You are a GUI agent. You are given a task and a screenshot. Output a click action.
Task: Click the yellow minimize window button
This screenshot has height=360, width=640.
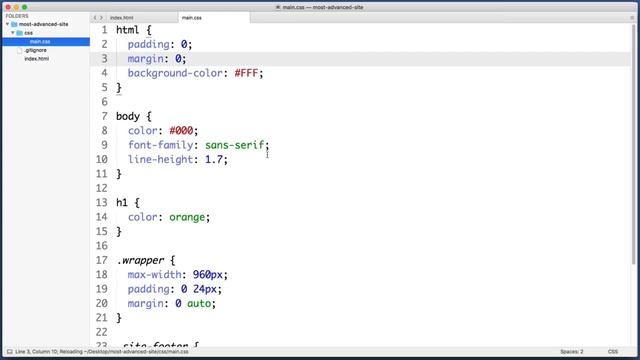pos(16,7)
